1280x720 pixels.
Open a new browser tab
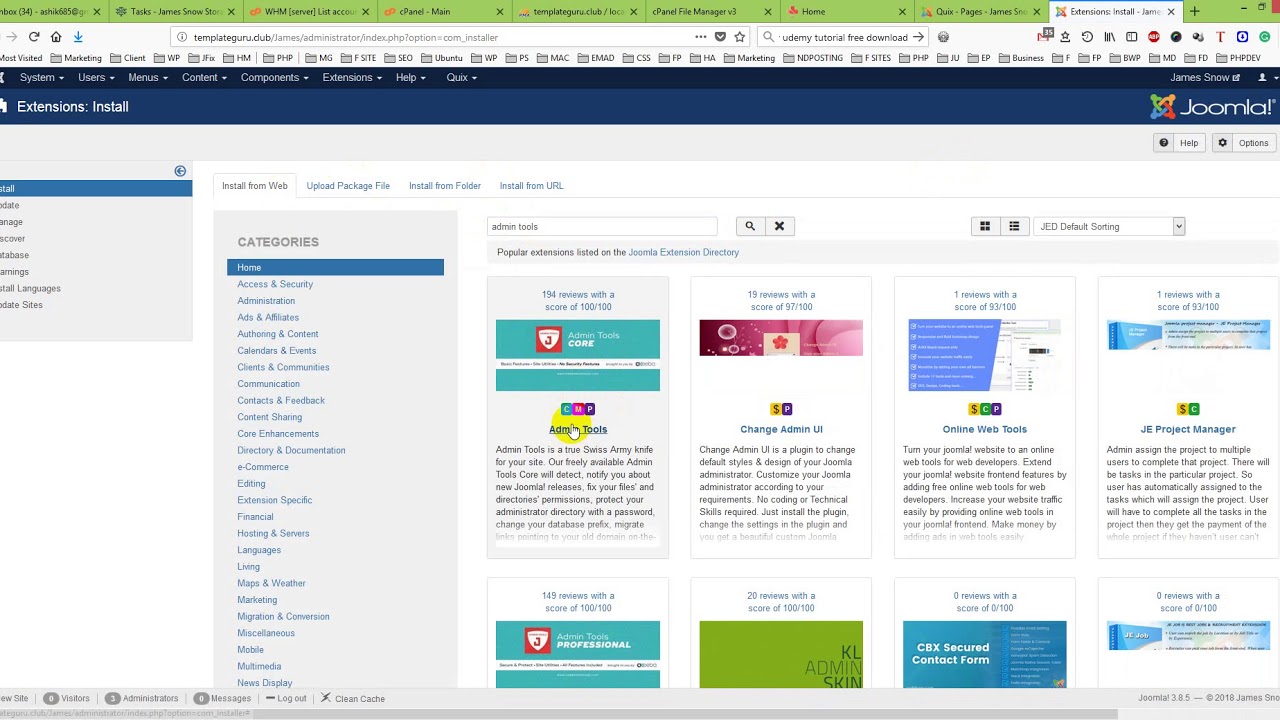(x=1194, y=12)
